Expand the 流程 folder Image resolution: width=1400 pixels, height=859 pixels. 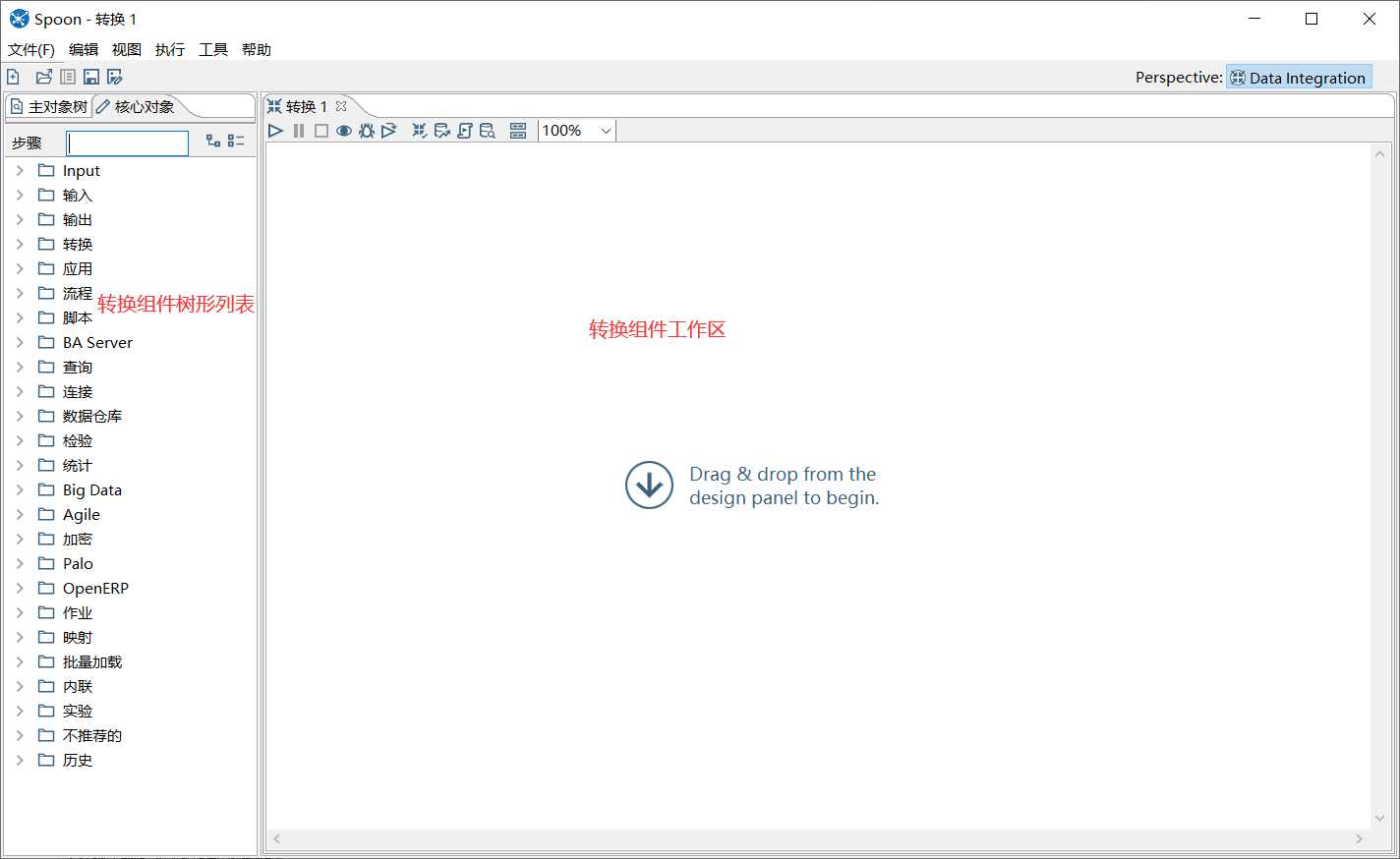(x=20, y=293)
